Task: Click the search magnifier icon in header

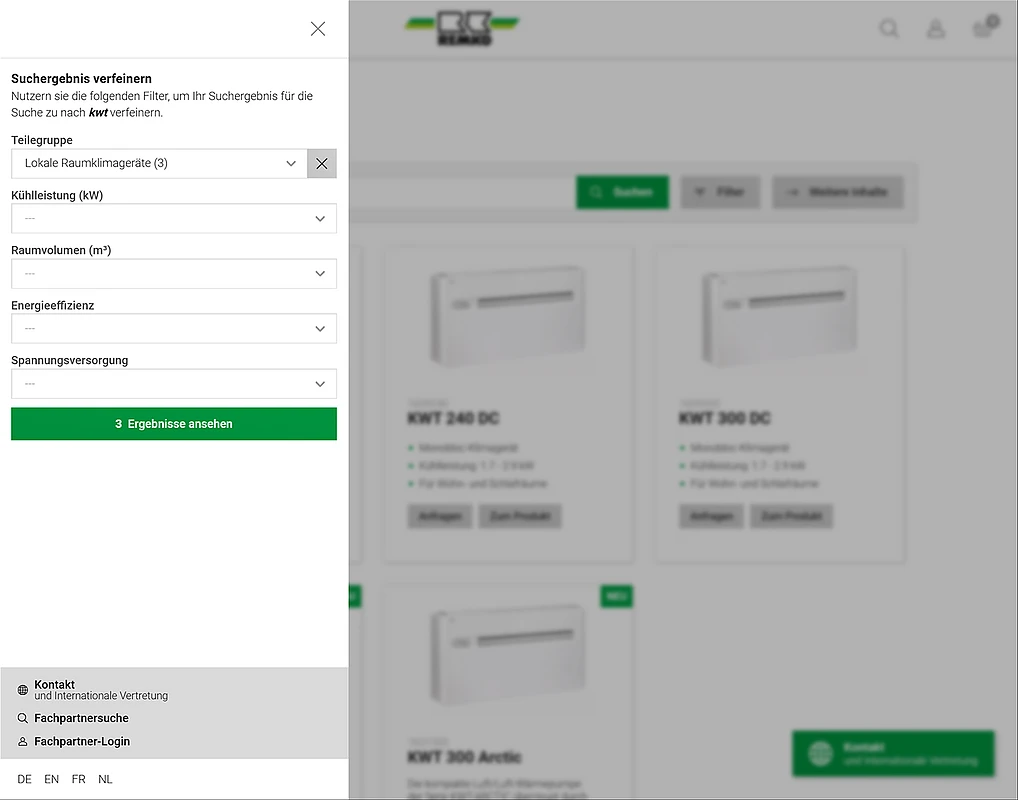Action: 888,29
